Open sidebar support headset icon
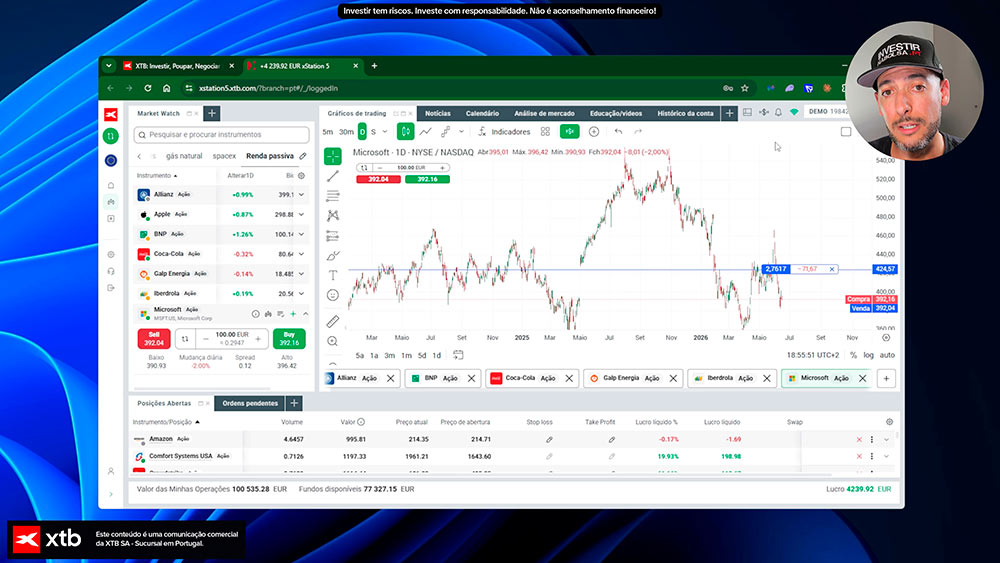The width and height of the screenshot is (1000, 563). click(x=111, y=271)
